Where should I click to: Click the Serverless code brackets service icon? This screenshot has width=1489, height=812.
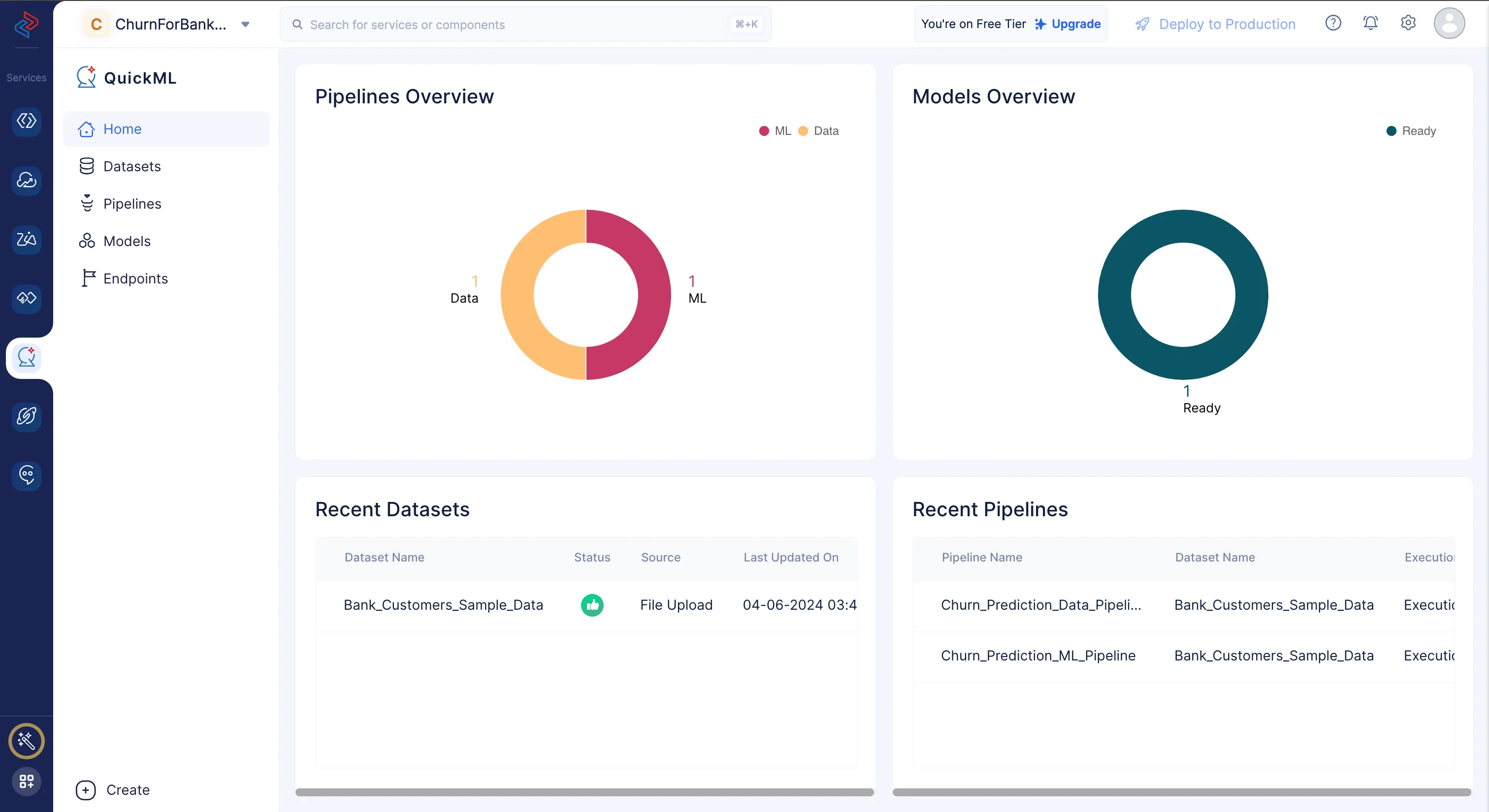[27, 121]
